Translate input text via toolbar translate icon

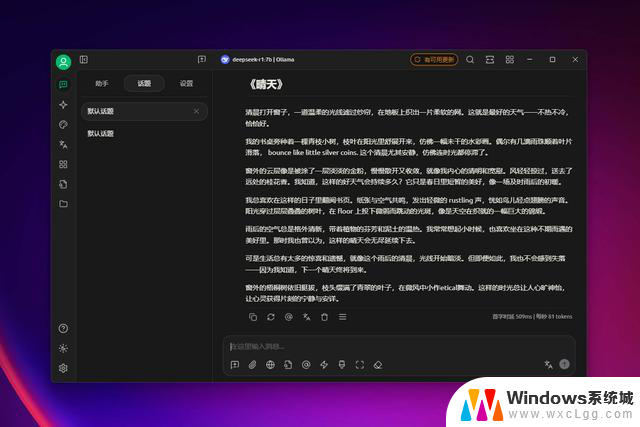point(548,364)
